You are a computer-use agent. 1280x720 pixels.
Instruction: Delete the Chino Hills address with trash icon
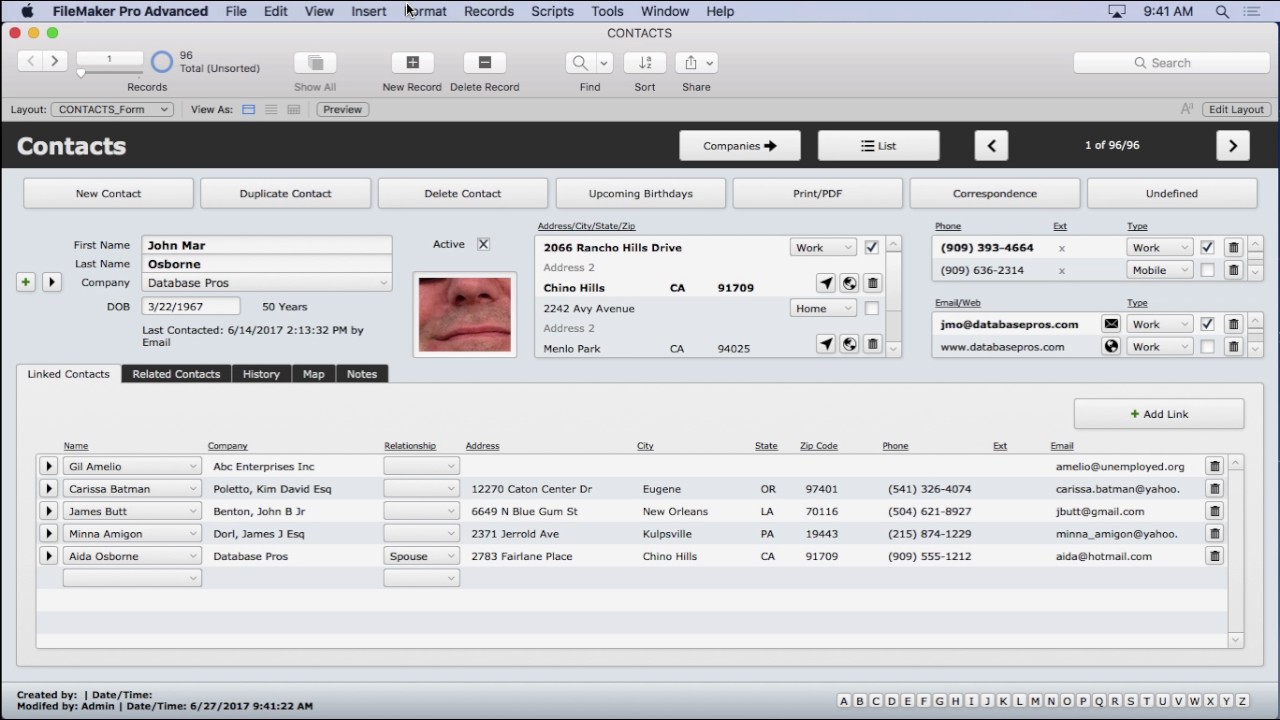872,284
